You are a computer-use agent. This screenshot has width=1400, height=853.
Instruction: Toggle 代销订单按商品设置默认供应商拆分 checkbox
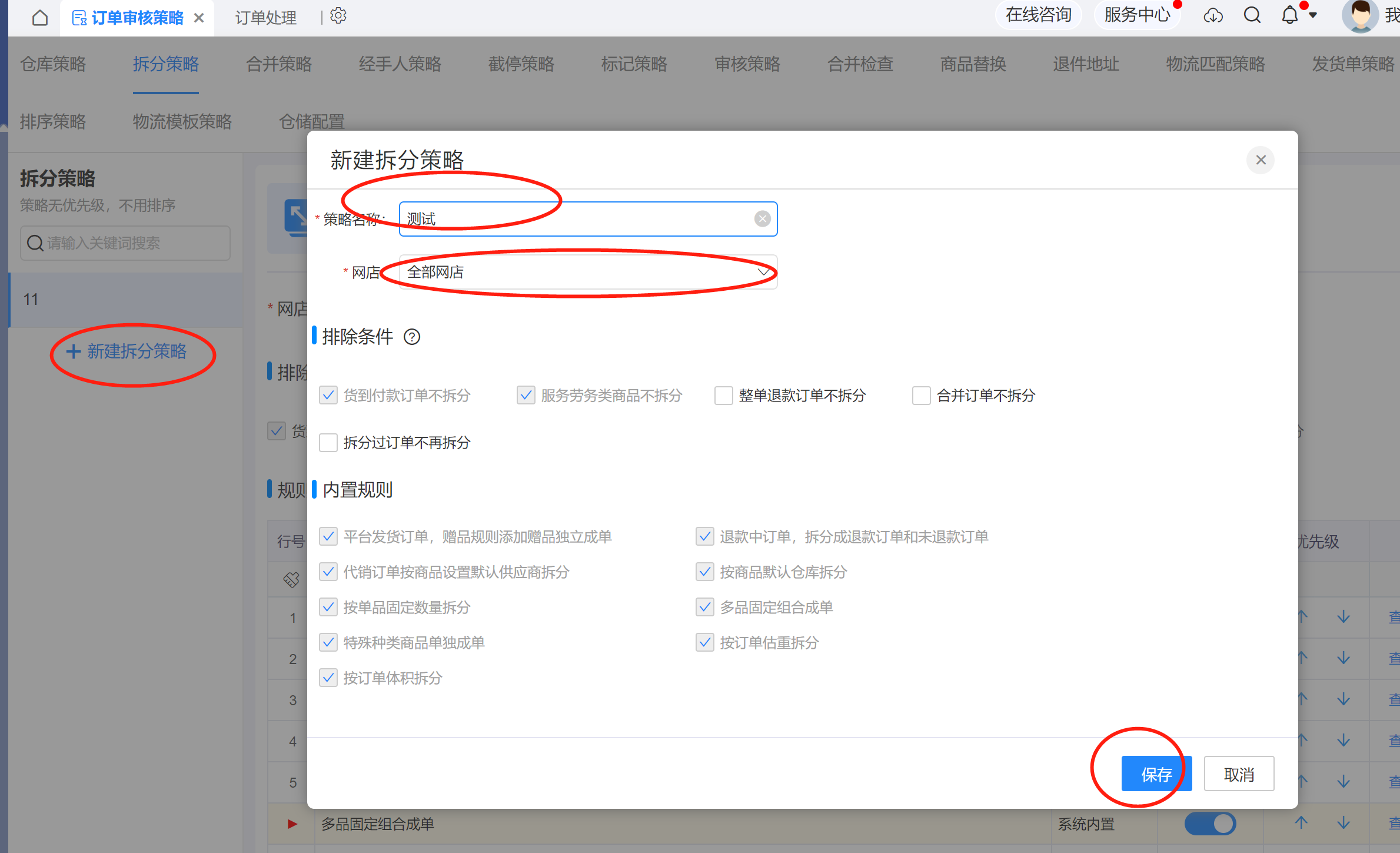[328, 572]
